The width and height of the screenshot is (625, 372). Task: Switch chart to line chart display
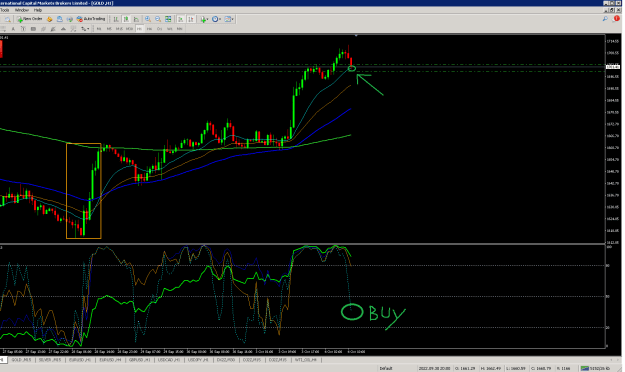[136, 19]
